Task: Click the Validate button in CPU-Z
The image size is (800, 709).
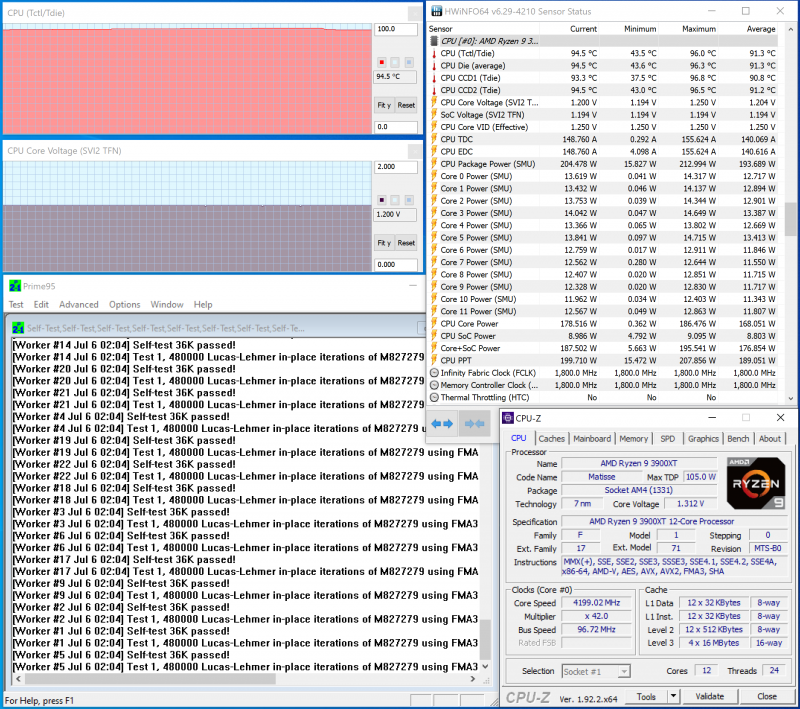Action: pyautogui.click(x=710, y=697)
